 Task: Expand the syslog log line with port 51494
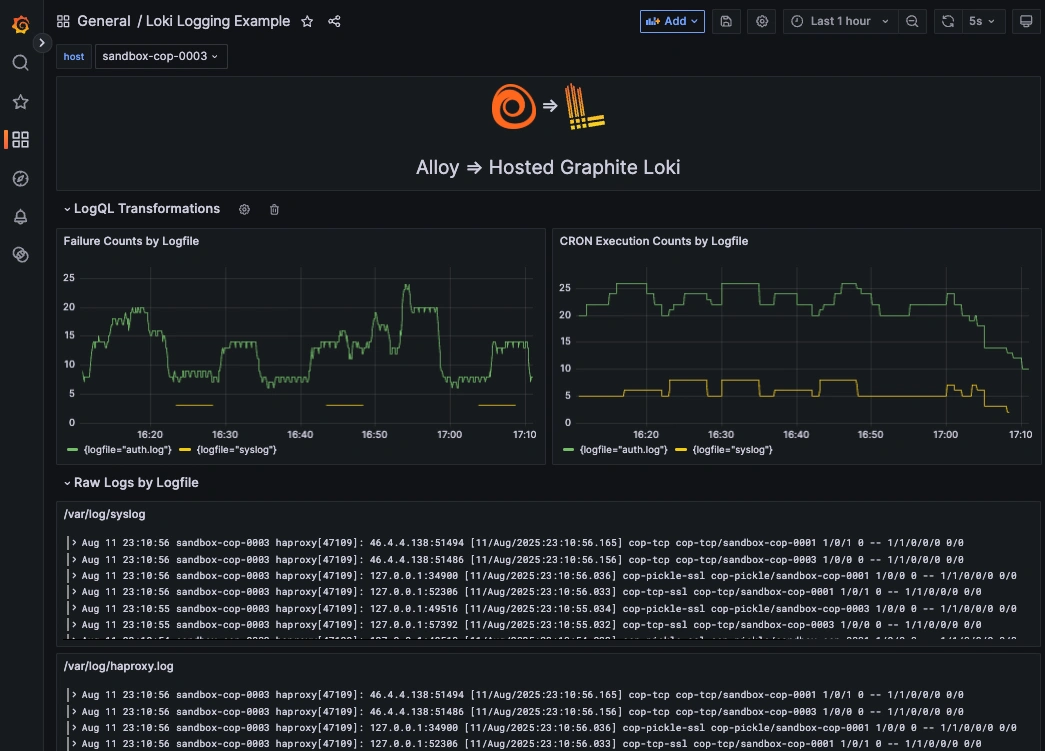click(x=73, y=543)
